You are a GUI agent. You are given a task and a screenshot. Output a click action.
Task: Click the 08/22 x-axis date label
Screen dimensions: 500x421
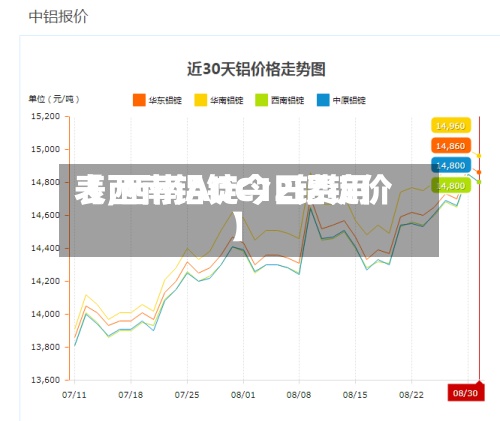[411, 395]
